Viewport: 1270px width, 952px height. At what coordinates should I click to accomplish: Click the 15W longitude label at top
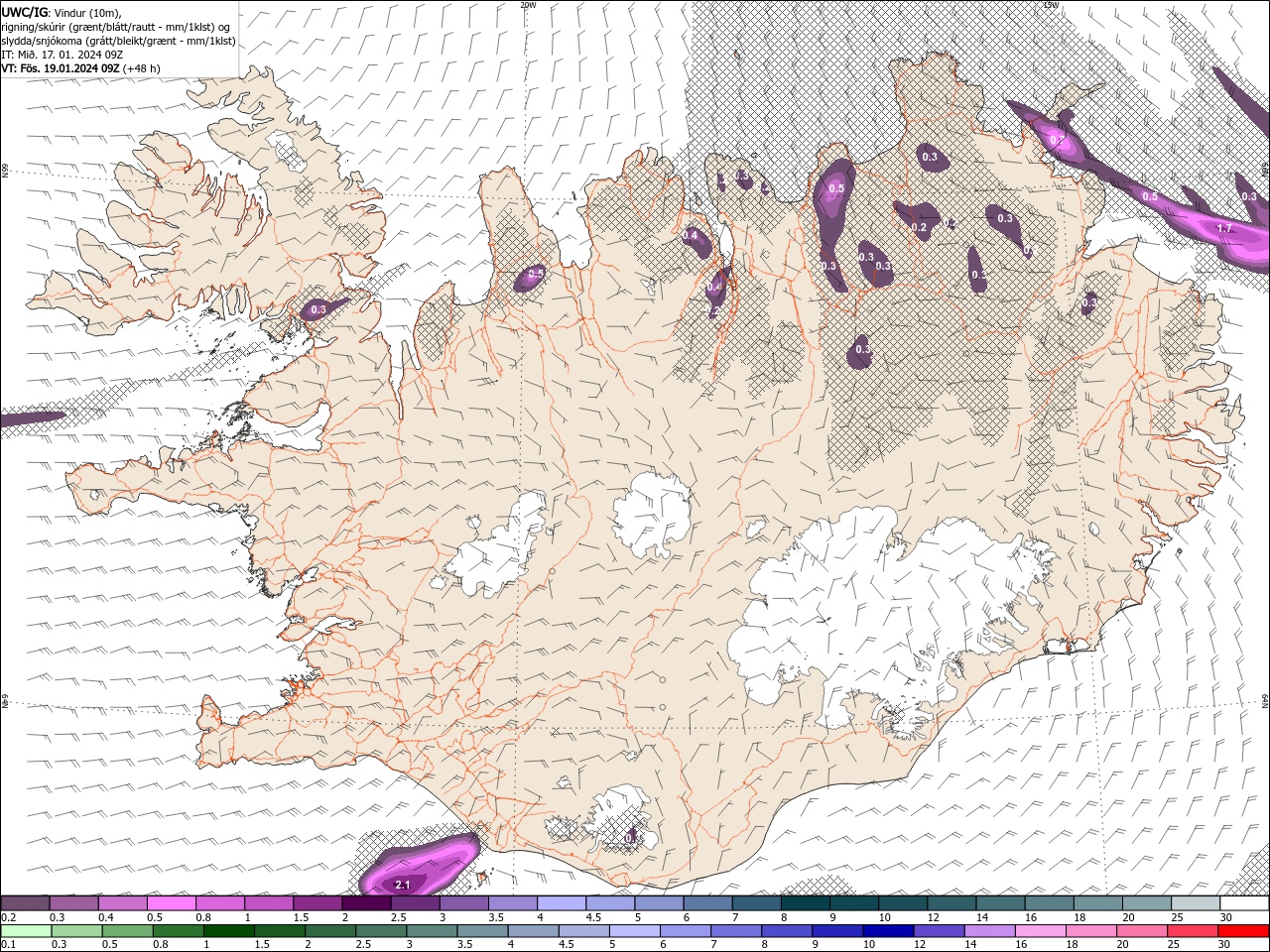[1051, 5]
